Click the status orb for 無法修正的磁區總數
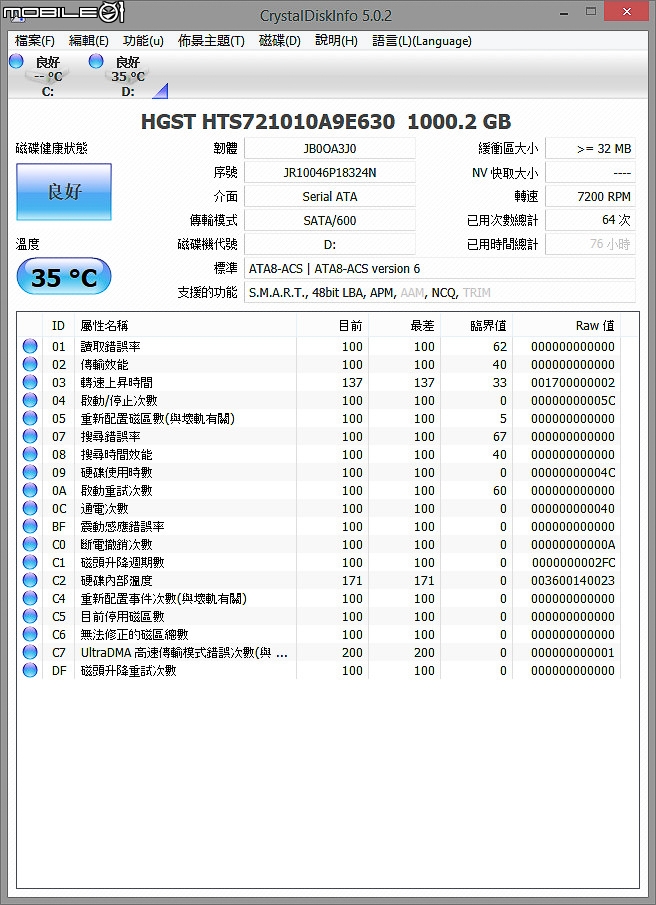Screen dimensions: 656x905 pyautogui.click(x=30, y=634)
